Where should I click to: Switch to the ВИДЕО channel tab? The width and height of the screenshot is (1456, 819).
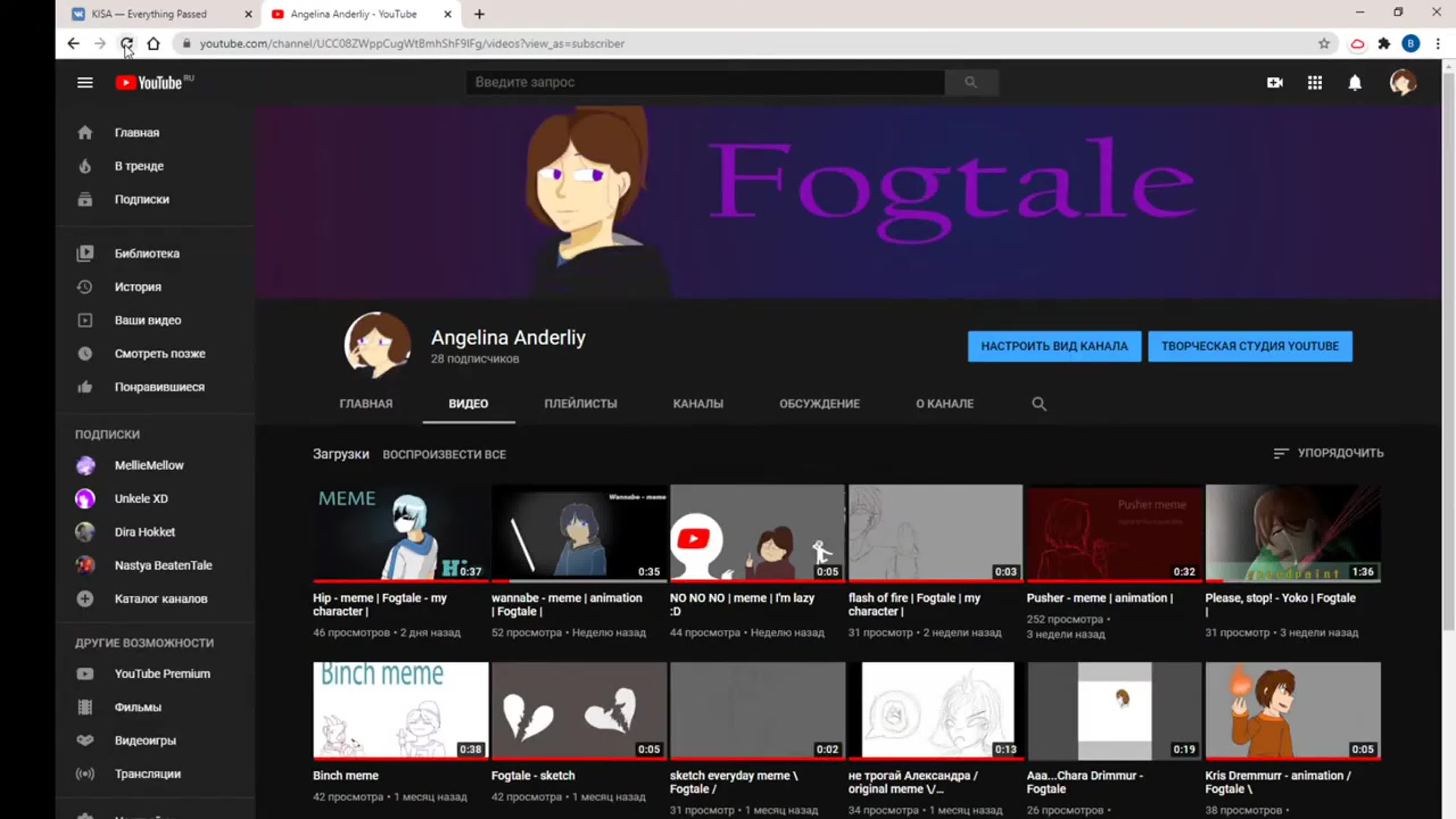point(469,403)
